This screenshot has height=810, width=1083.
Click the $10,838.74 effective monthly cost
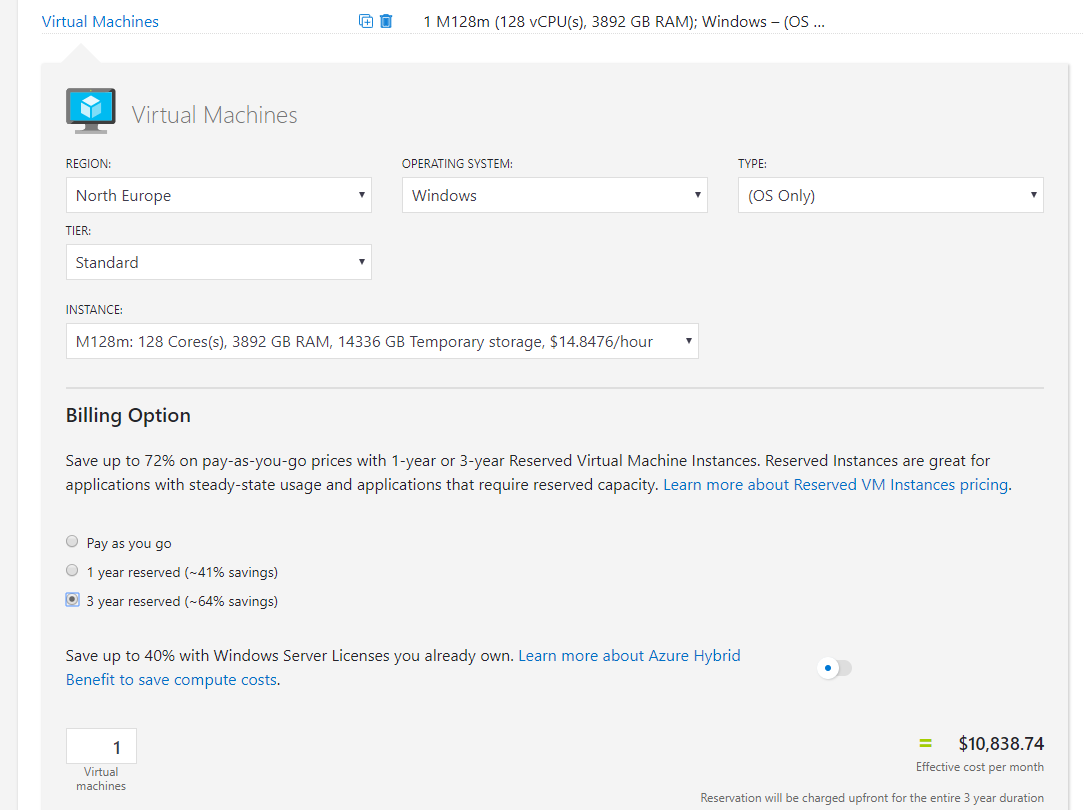1000,744
